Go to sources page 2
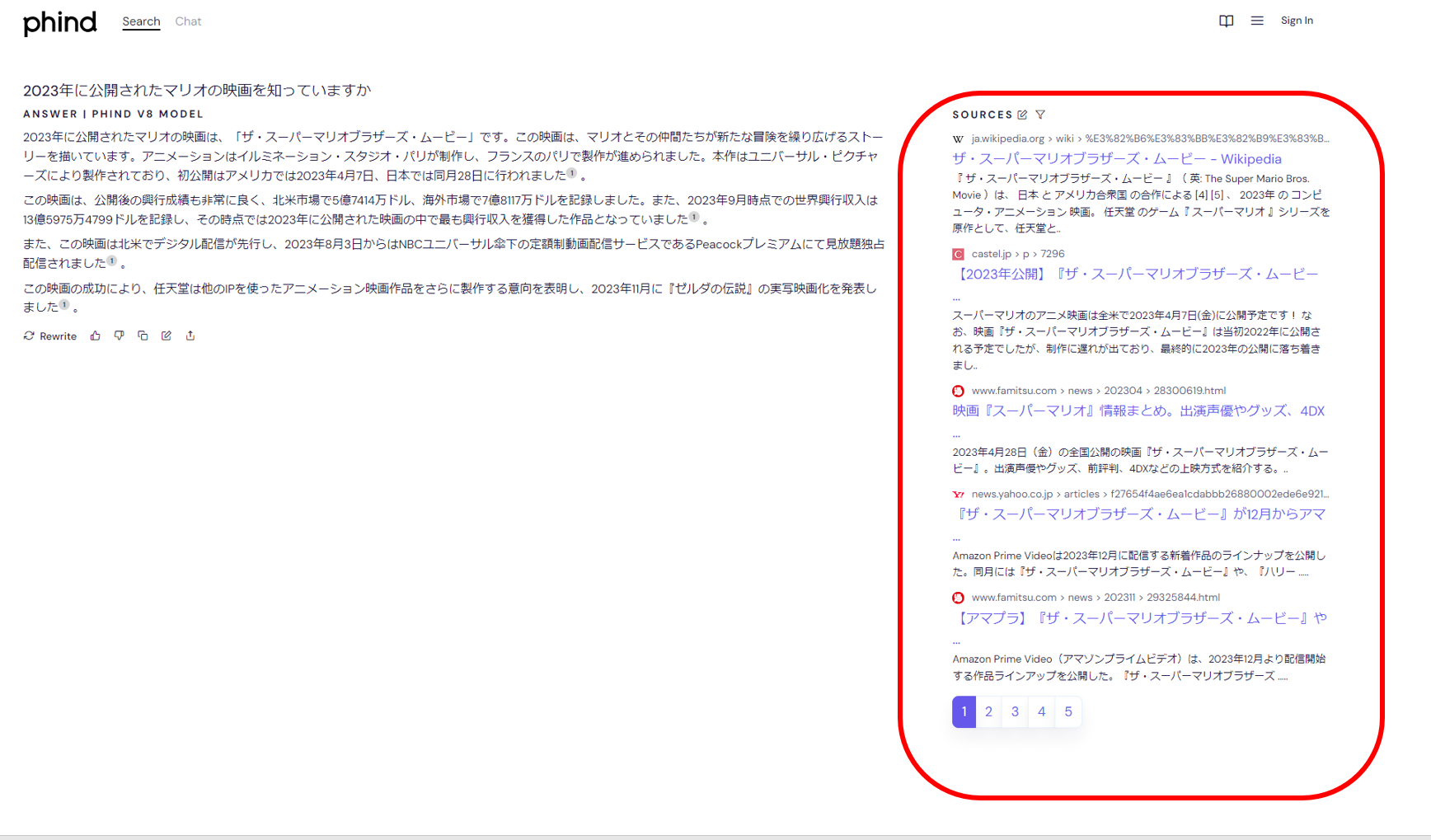This screenshot has width=1431, height=840. 988,712
